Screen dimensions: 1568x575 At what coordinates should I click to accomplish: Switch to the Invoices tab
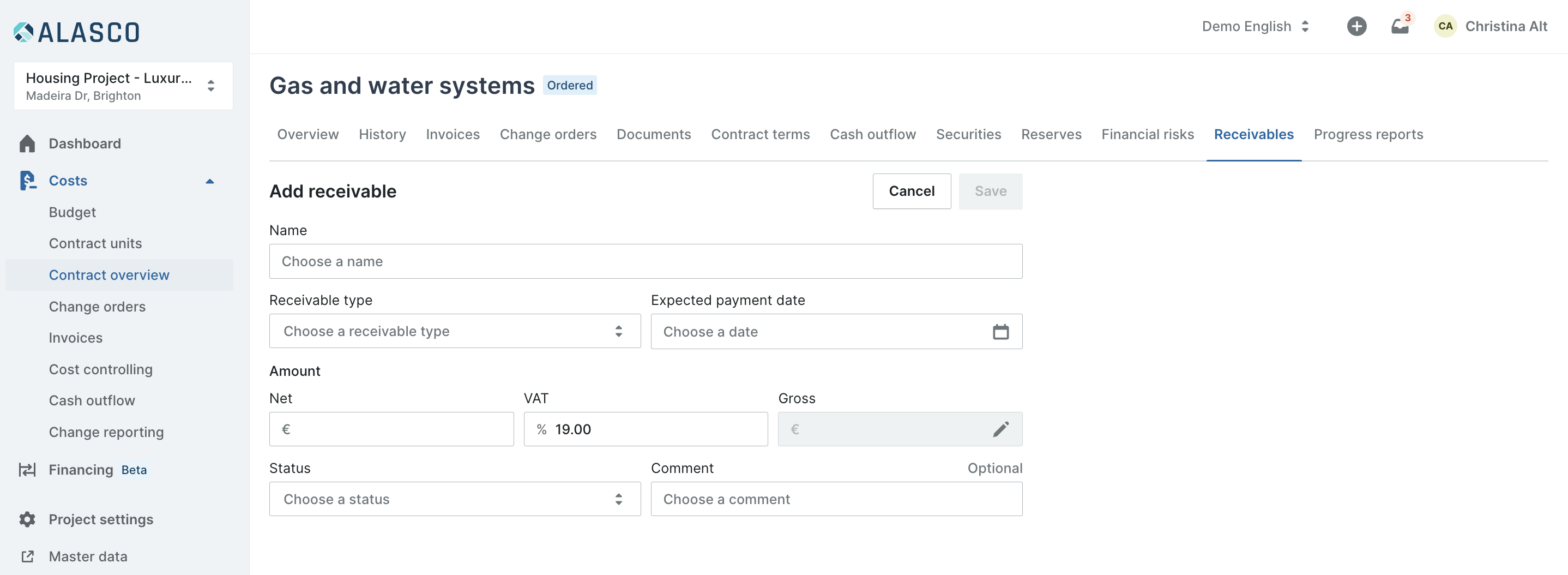[x=453, y=135]
